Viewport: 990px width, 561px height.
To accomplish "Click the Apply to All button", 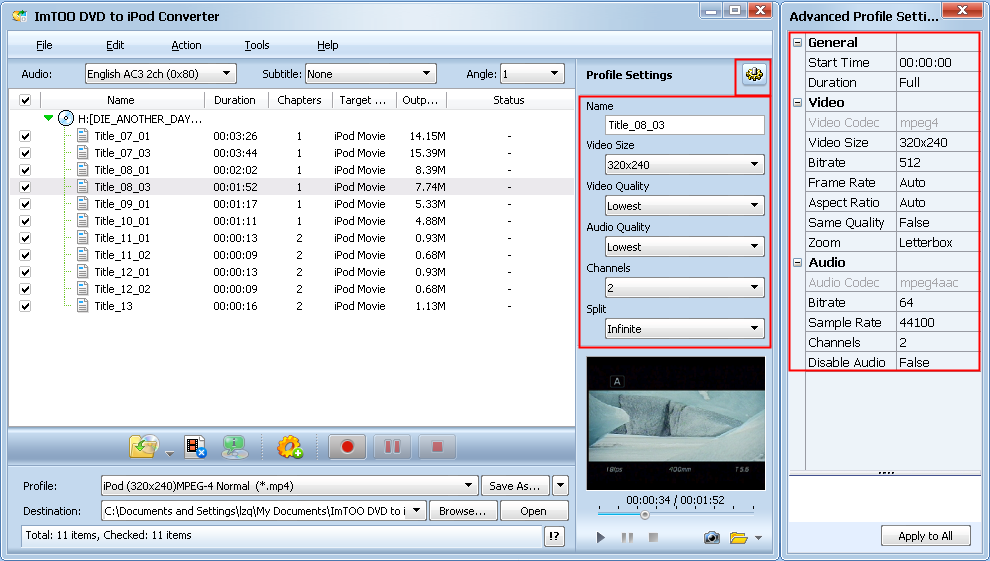I will (925, 536).
